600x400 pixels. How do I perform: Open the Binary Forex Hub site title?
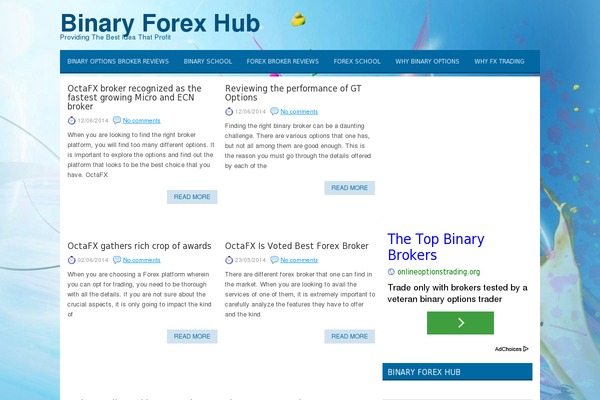pyautogui.click(x=160, y=23)
